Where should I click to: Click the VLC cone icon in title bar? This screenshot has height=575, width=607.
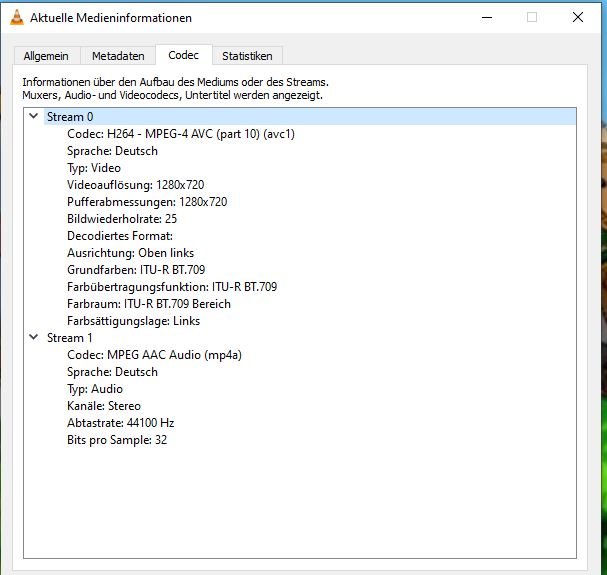[x=15, y=18]
